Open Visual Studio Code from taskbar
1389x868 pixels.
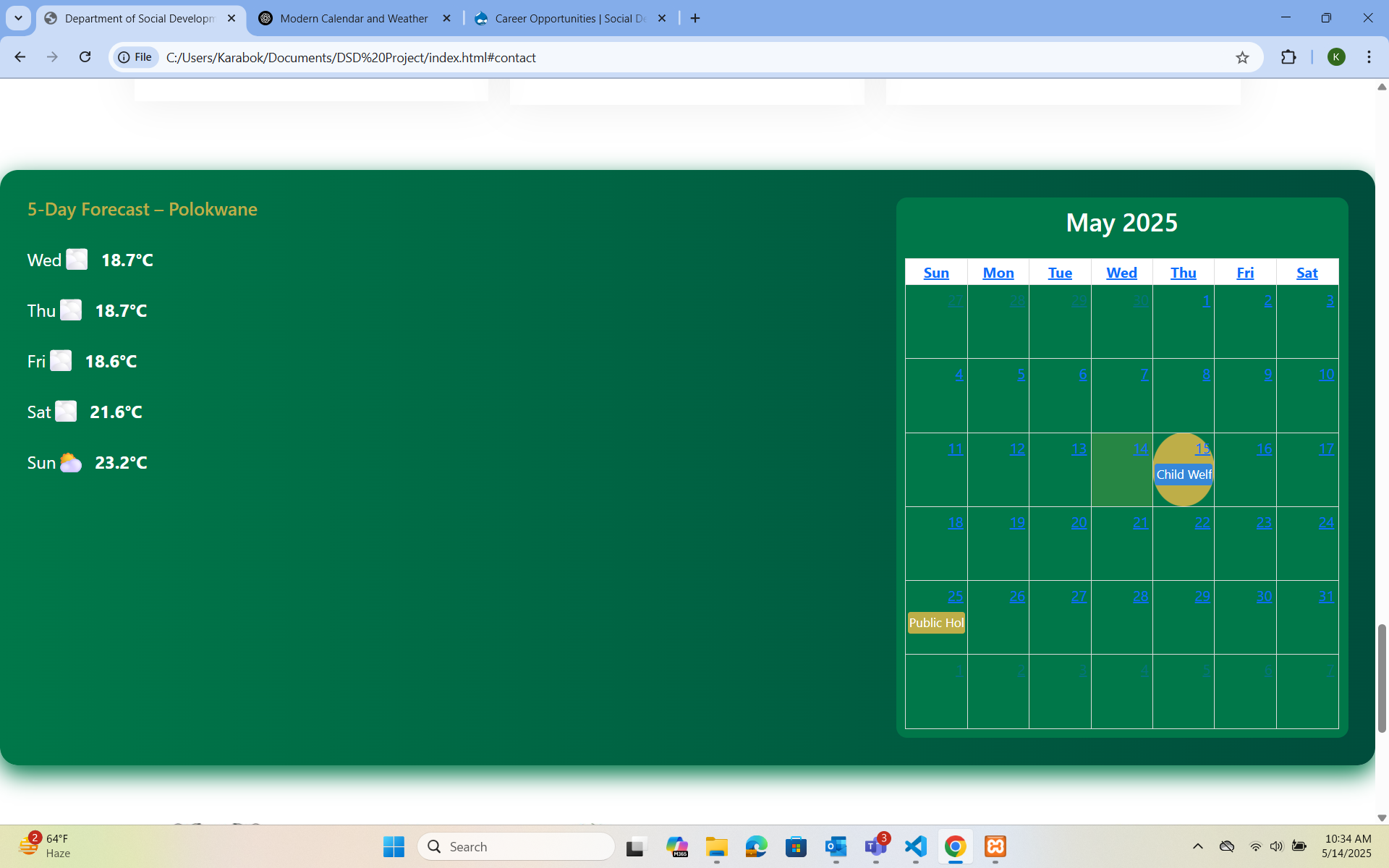pyautogui.click(x=915, y=846)
